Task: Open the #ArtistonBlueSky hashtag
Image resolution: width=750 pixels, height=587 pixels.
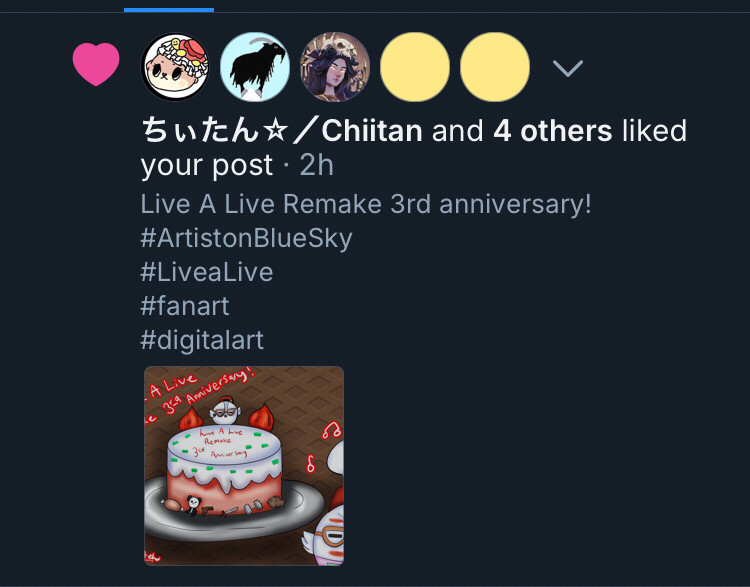Action: pos(246,238)
